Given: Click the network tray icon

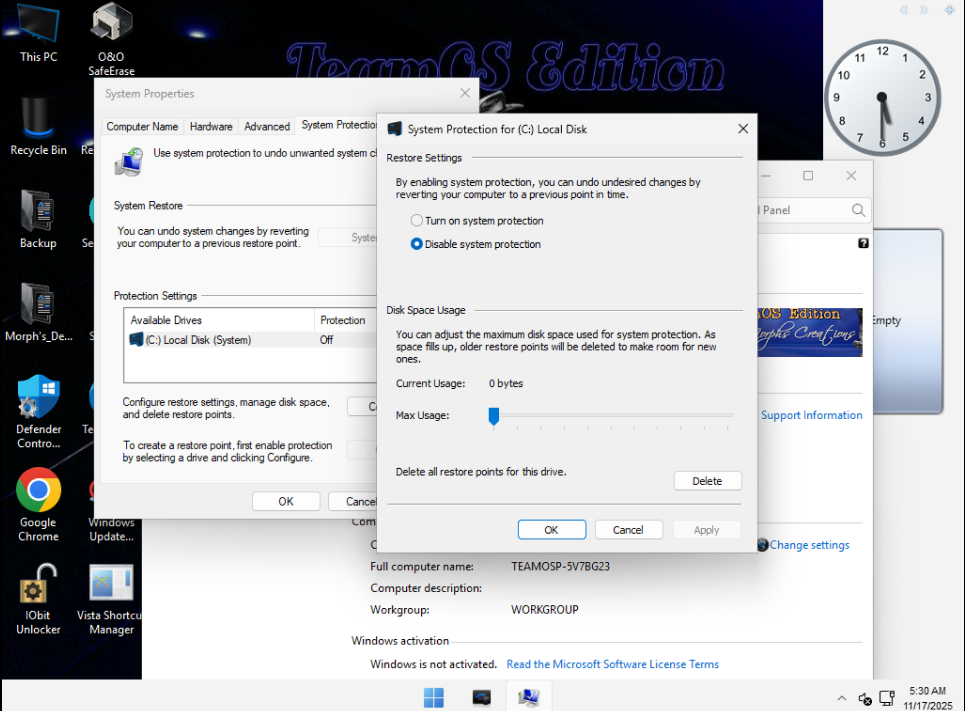Looking at the screenshot, I should (x=887, y=698).
